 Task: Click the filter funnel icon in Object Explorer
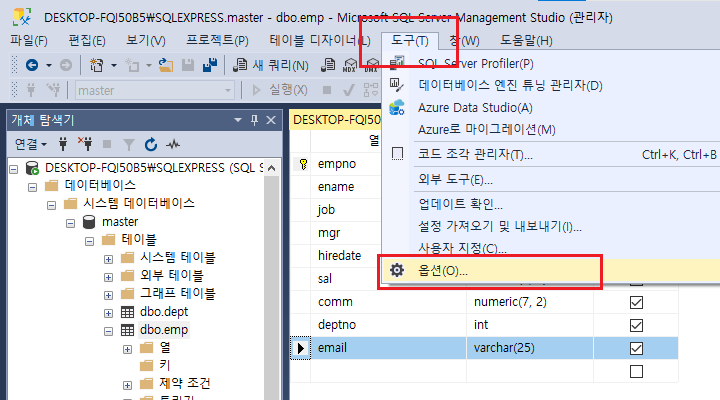pyautogui.click(x=129, y=145)
